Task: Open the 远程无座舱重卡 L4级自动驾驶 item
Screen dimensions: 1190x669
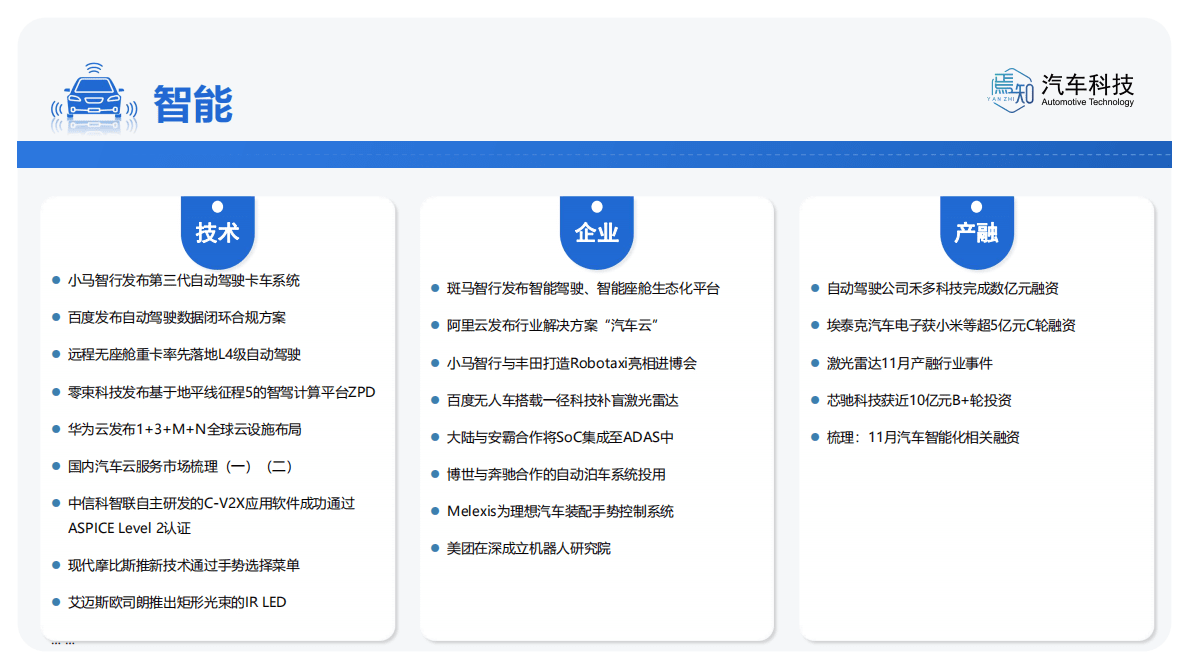Action: click(184, 355)
